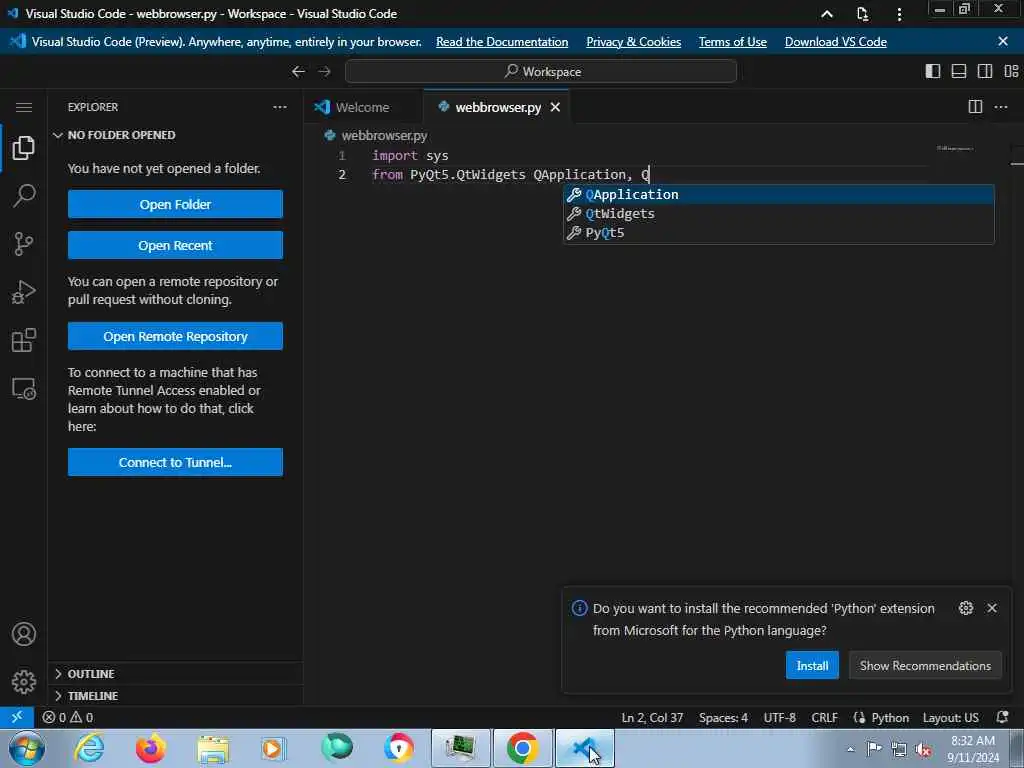Expand the TIMELINE section

coord(175,696)
